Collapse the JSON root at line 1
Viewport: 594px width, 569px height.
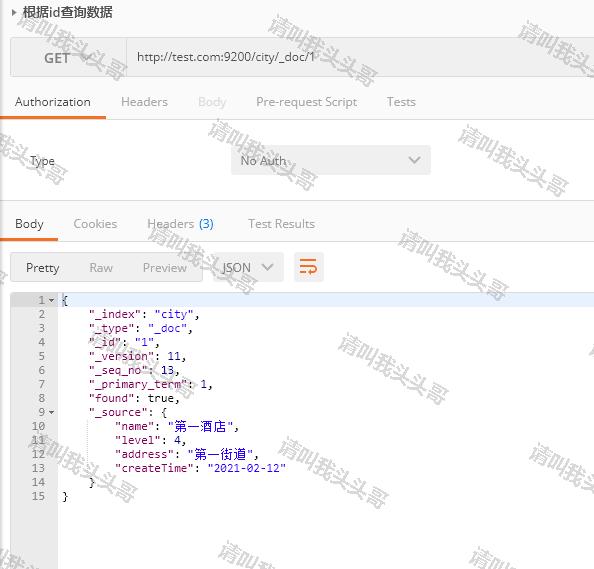[x=52, y=300]
